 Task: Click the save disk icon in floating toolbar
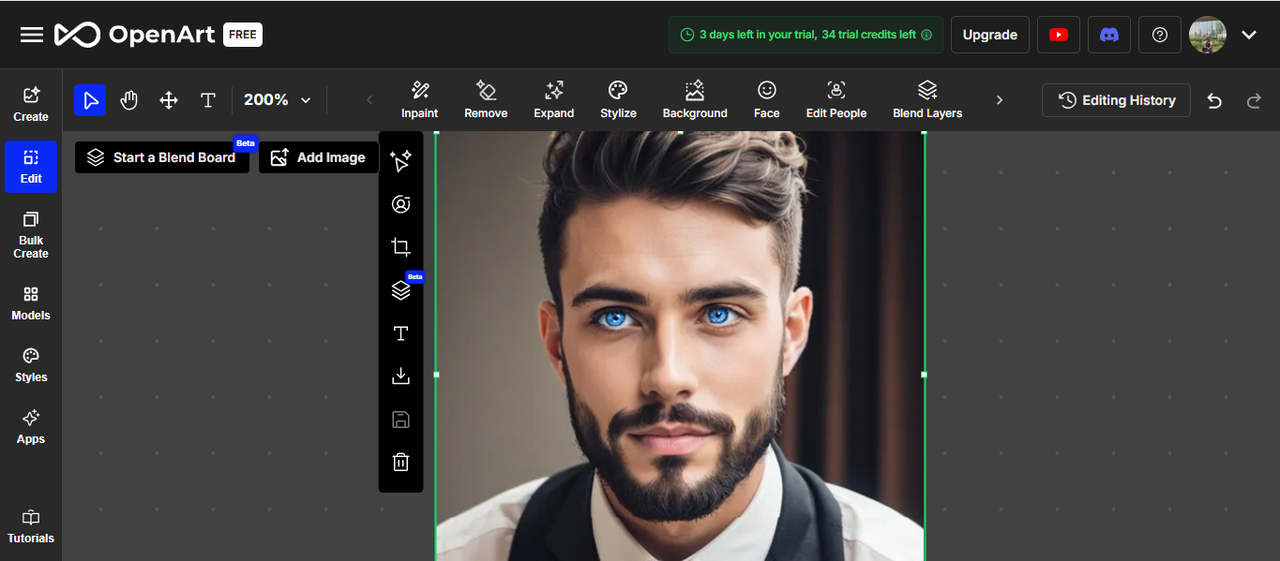click(x=401, y=419)
